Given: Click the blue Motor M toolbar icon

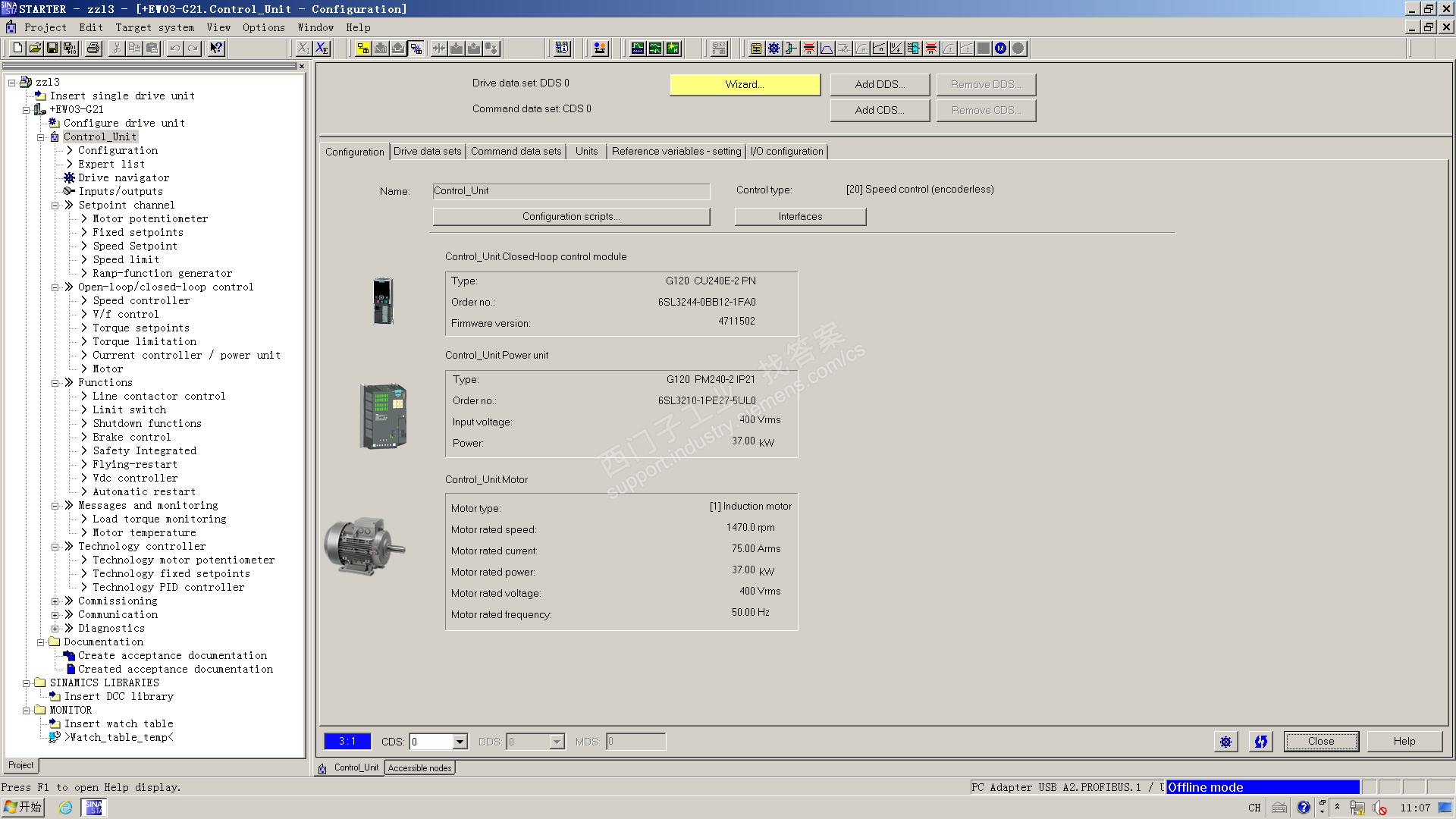Looking at the screenshot, I should [1001, 49].
